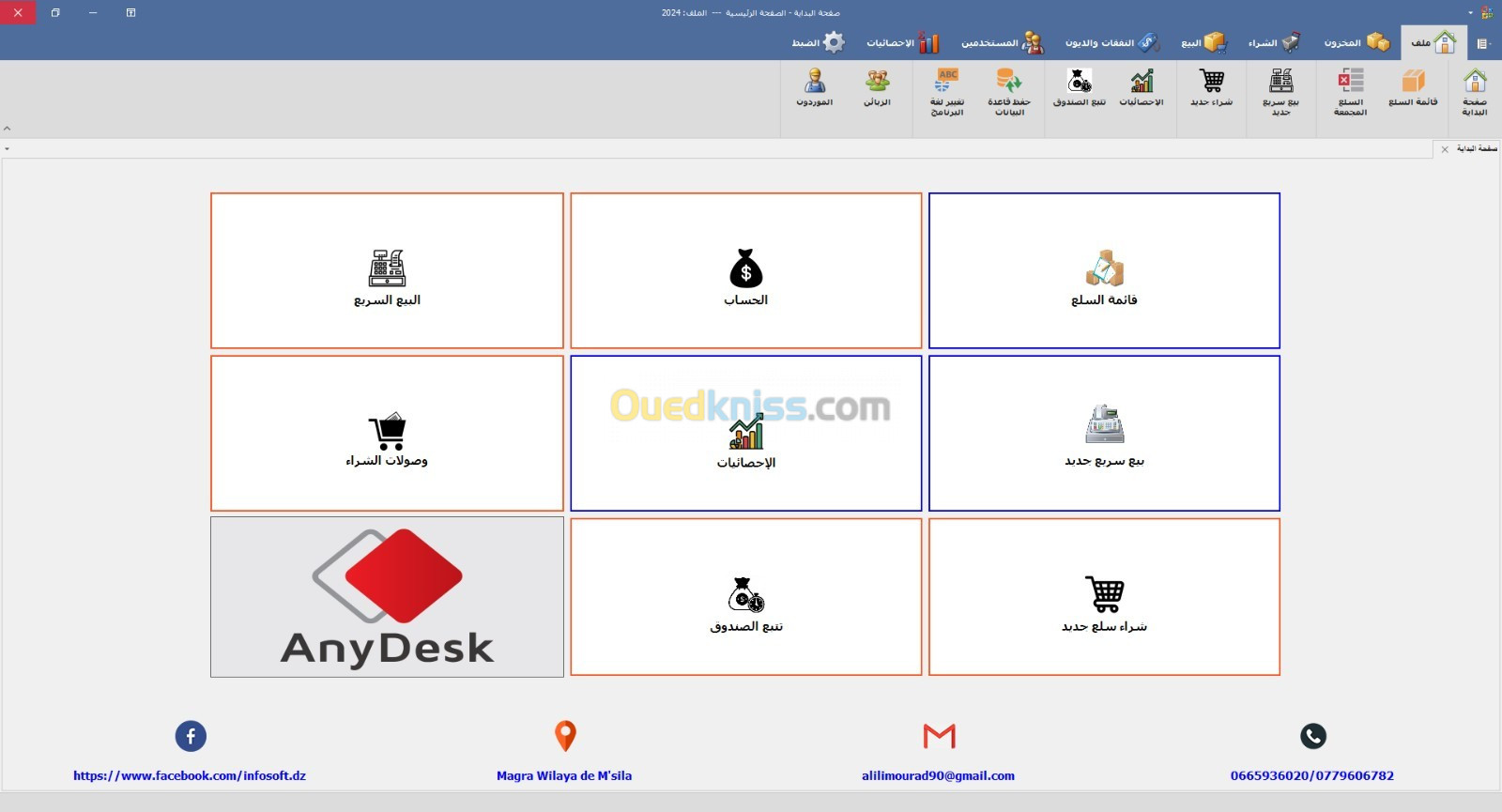Switch to the البيع ribbon tab
Image resolution: width=1502 pixels, height=812 pixels.
[x=1203, y=43]
